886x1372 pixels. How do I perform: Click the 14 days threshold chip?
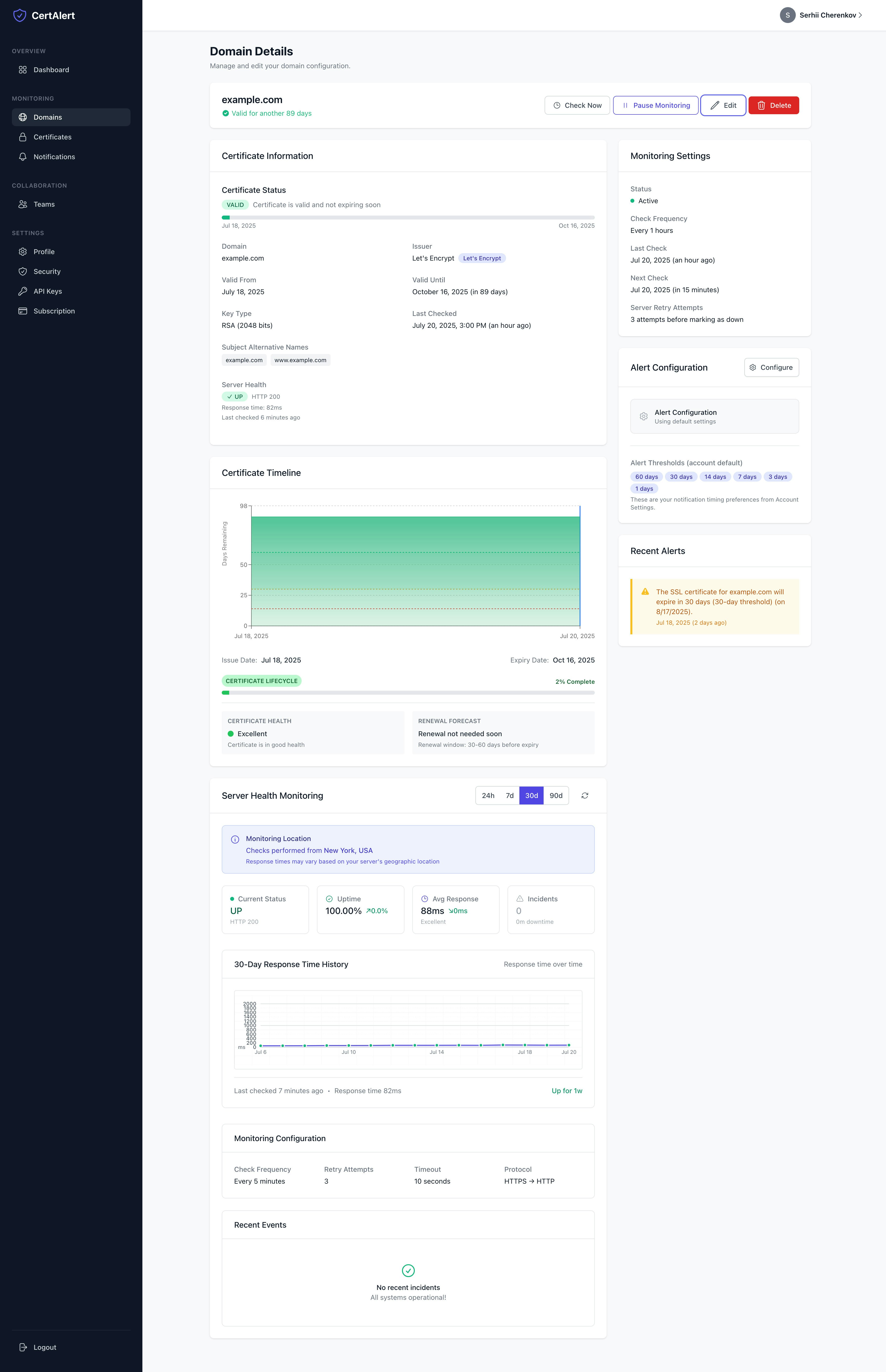tap(715, 477)
